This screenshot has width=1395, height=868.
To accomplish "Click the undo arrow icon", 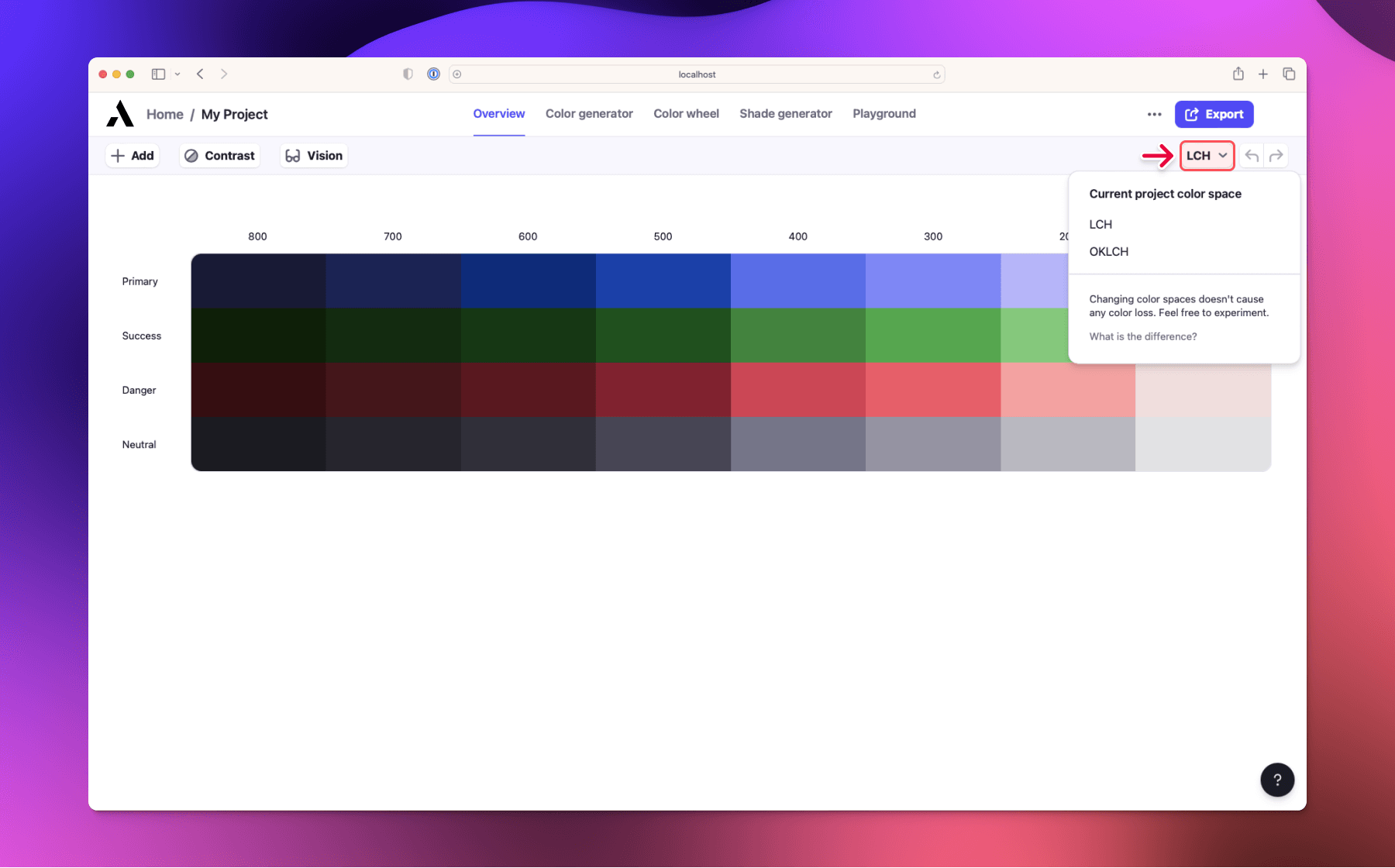I will click(1252, 155).
